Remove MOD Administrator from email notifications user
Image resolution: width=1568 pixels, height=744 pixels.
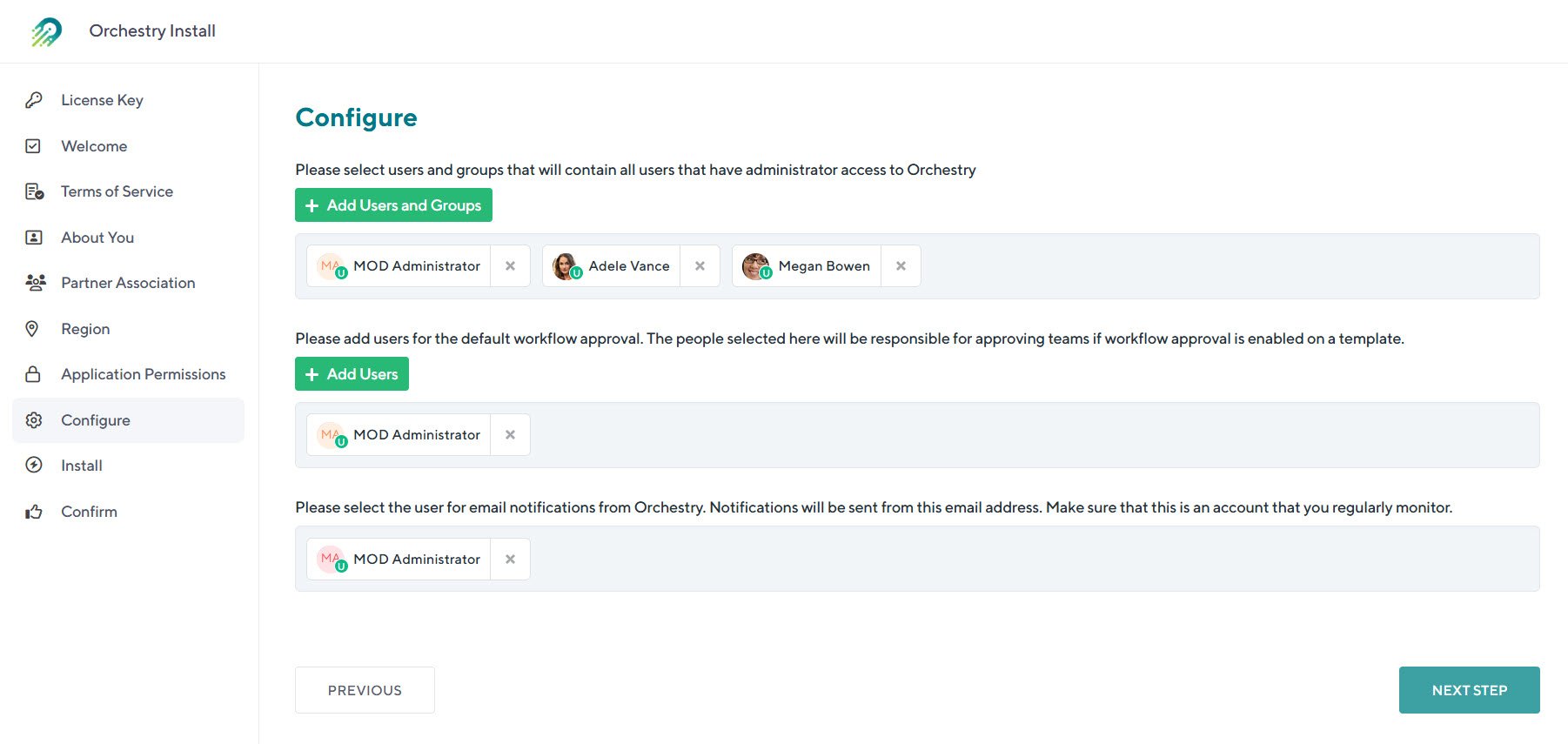(511, 559)
